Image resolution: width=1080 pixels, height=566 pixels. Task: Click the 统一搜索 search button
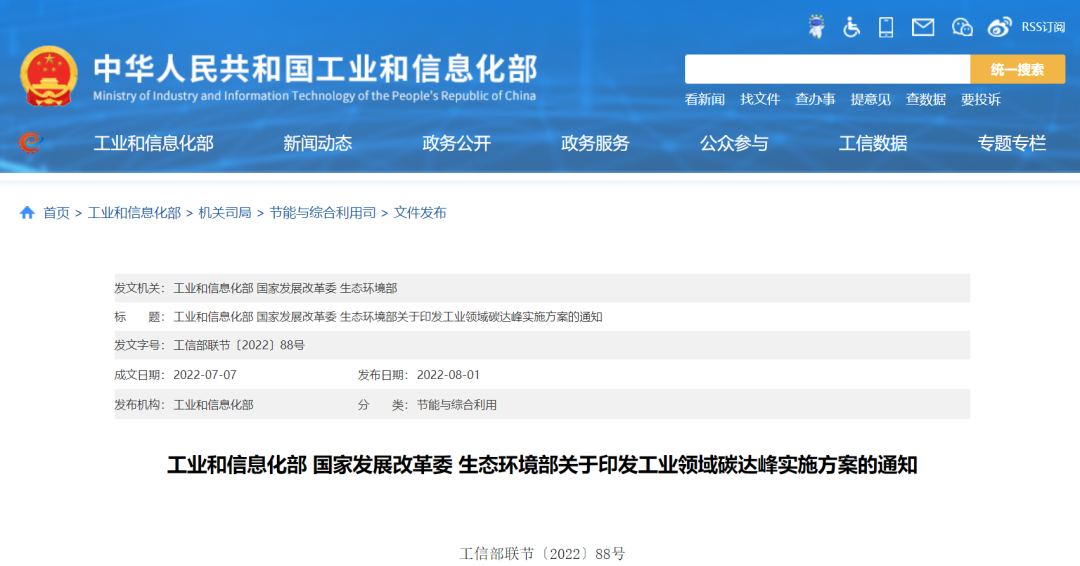[1017, 70]
